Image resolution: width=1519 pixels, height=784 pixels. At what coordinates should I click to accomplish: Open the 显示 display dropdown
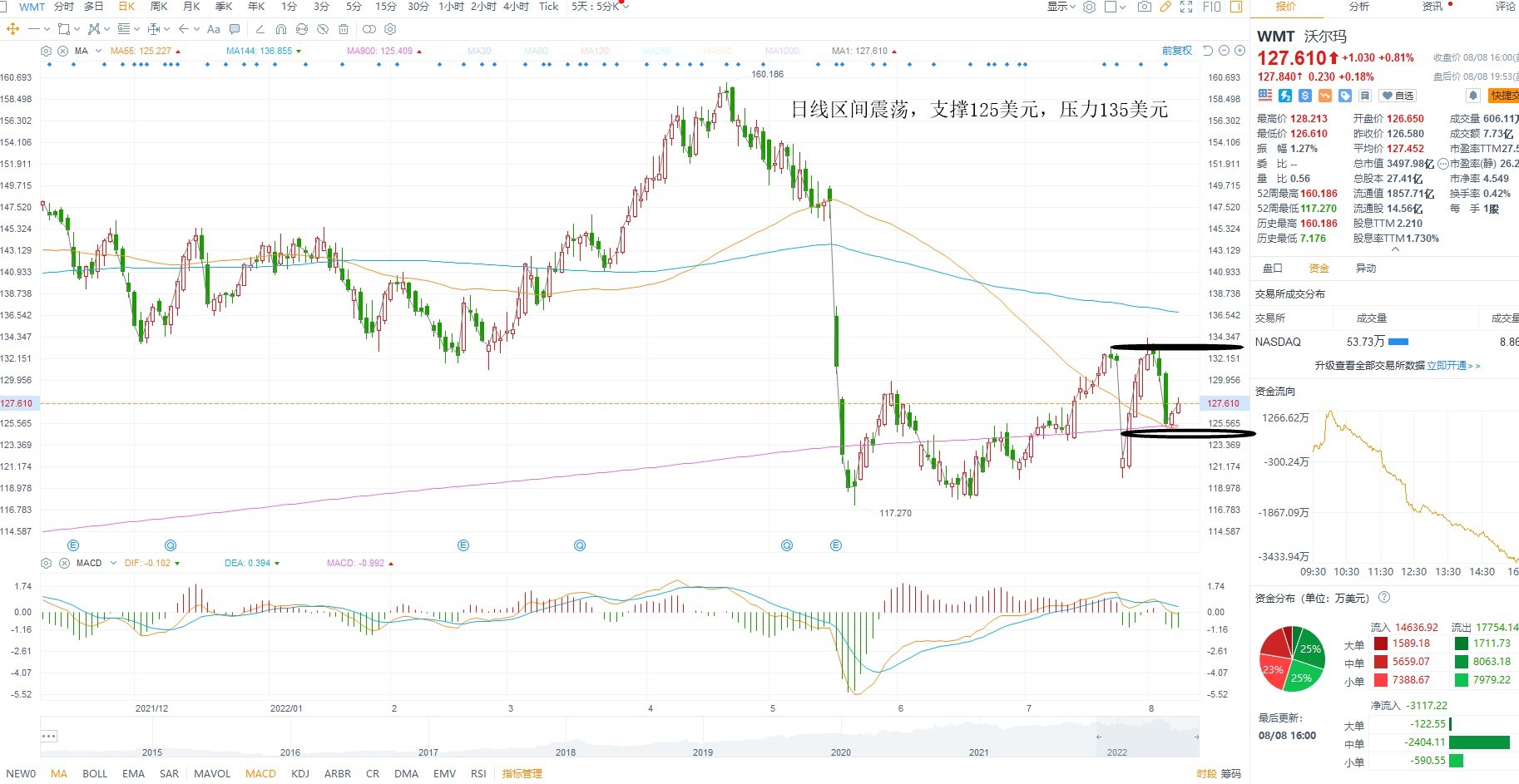[1061, 7]
